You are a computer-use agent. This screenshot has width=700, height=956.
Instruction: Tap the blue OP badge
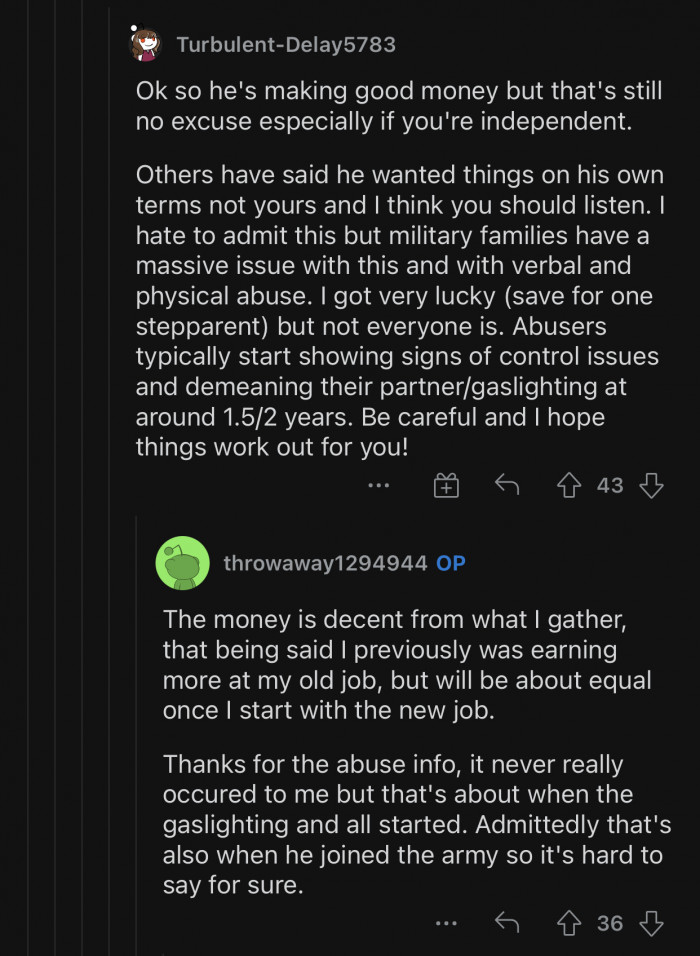click(x=451, y=563)
